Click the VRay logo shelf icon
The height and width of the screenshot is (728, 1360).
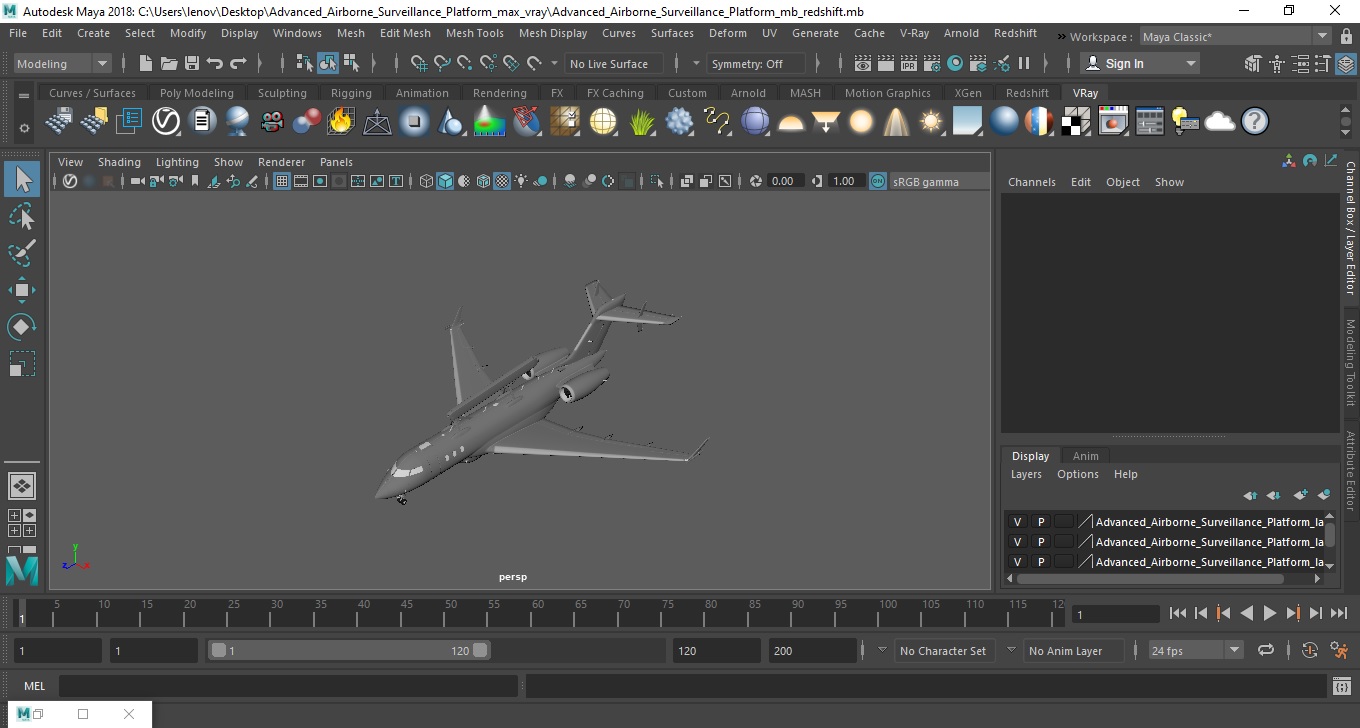[165, 122]
